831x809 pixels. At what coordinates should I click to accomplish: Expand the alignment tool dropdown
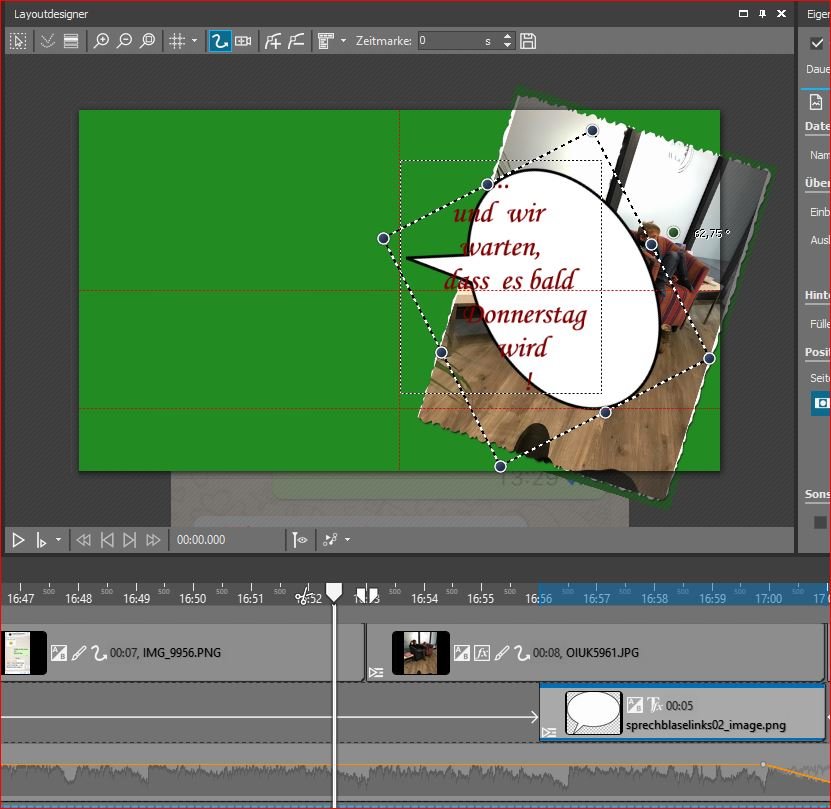[343, 41]
